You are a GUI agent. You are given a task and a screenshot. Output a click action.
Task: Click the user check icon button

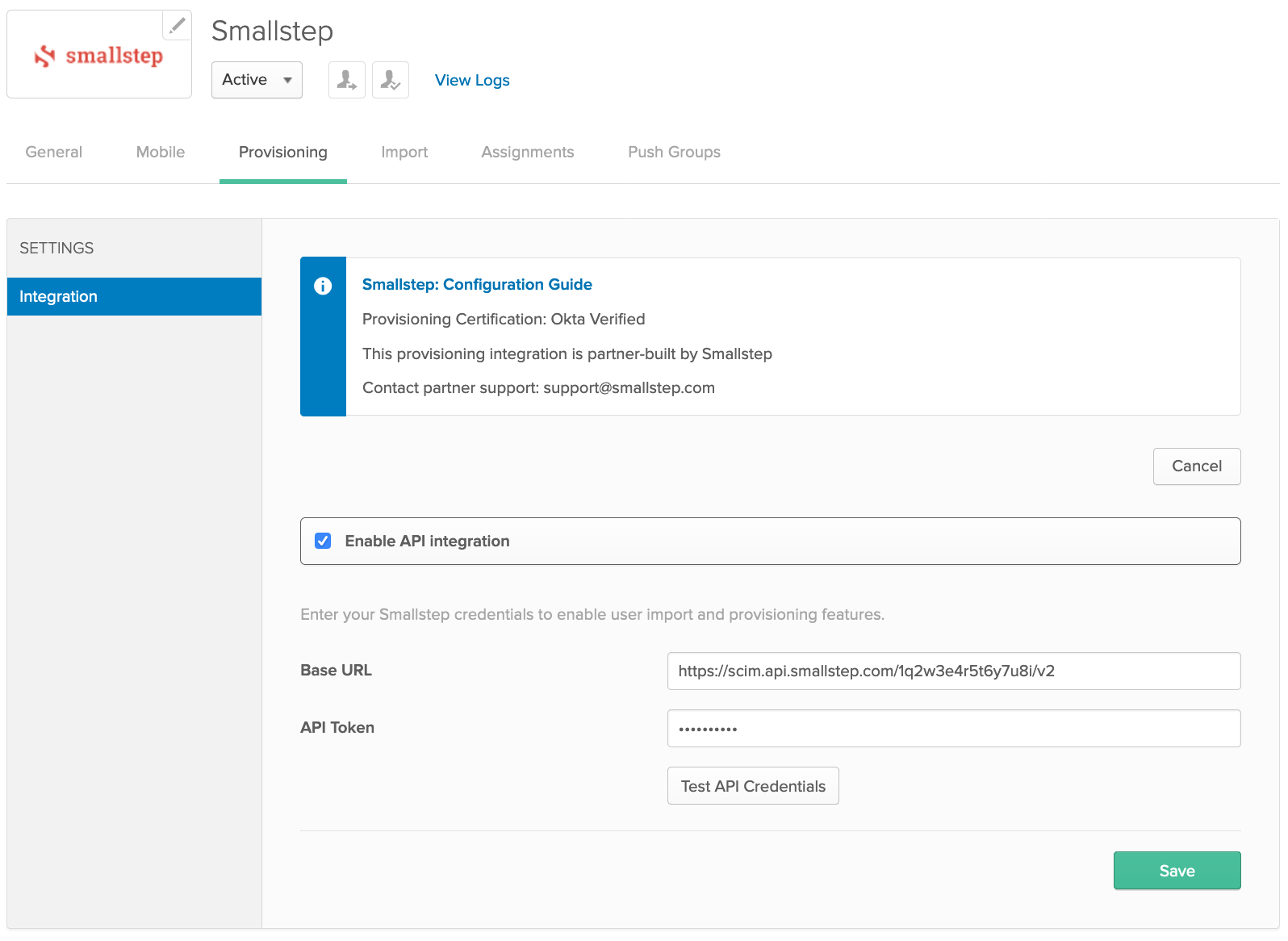[x=391, y=80]
